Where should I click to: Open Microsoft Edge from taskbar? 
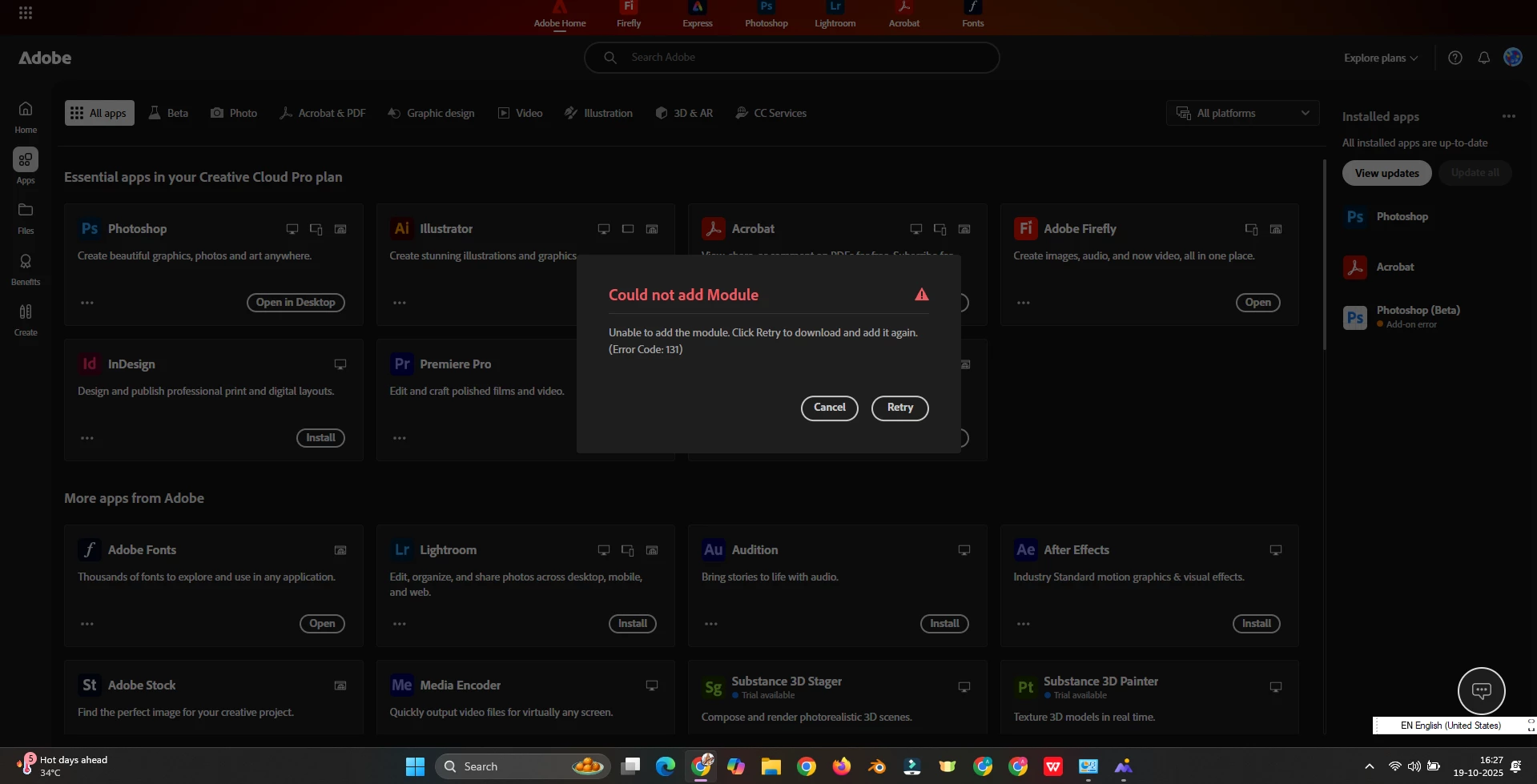pyautogui.click(x=666, y=766)
